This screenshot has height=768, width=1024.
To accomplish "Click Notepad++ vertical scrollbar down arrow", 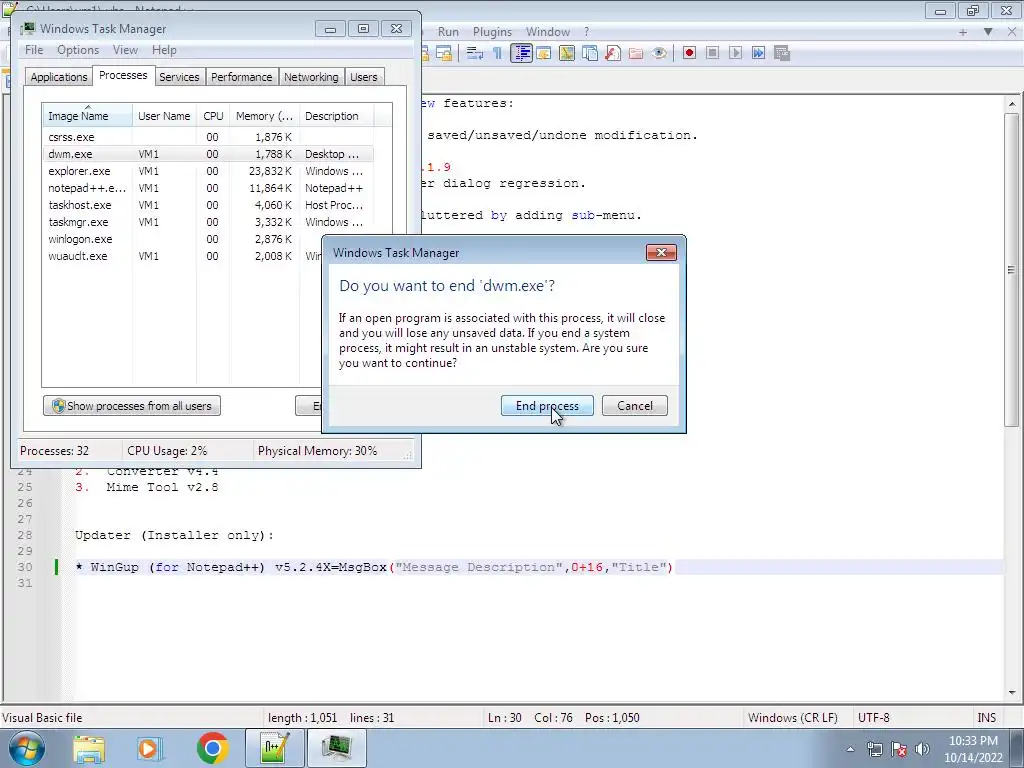I will pos(1012,692).
